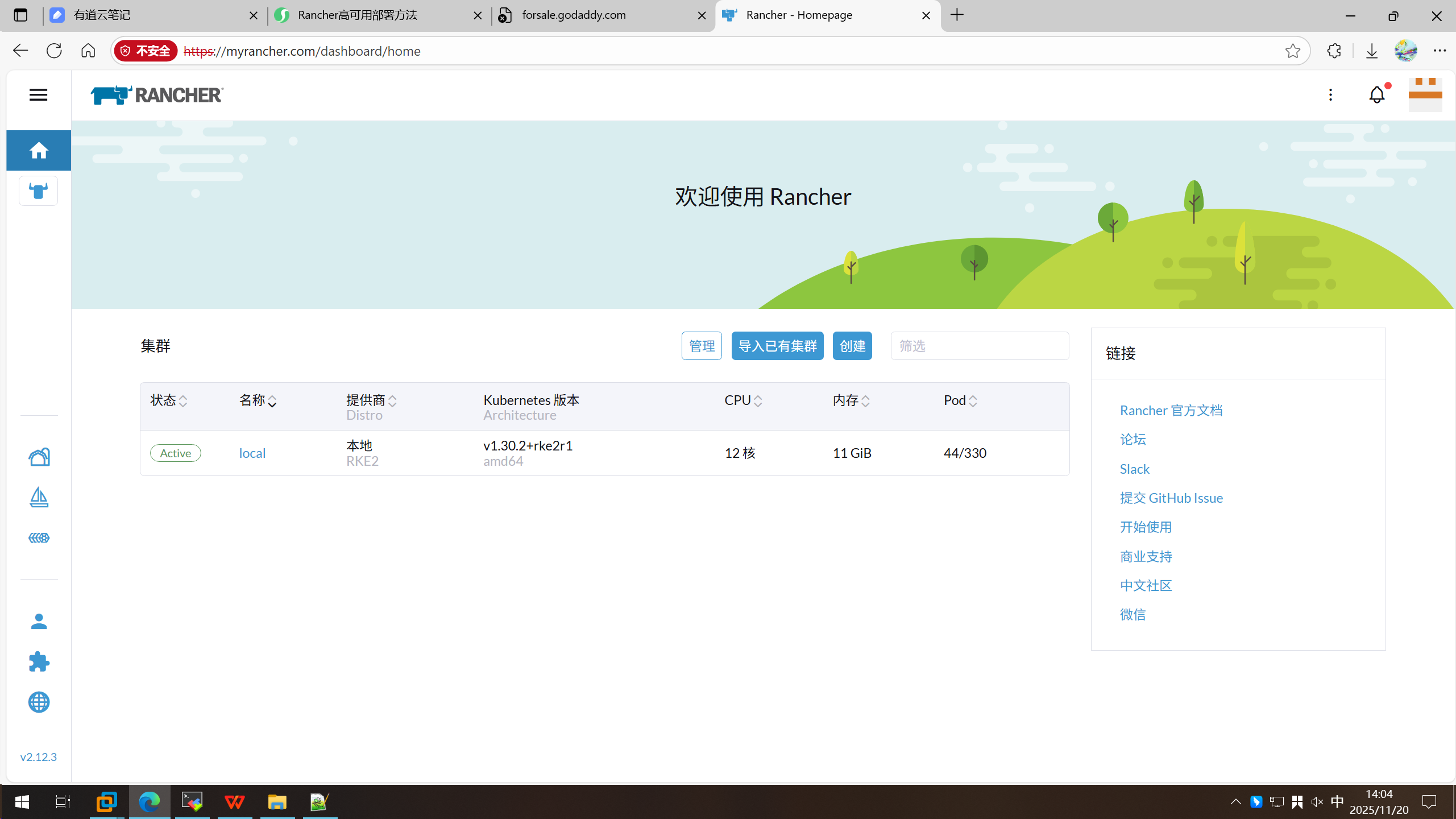1456x819 pixels.
Task: Open the user avatar menu
Action: point(1425,95)
